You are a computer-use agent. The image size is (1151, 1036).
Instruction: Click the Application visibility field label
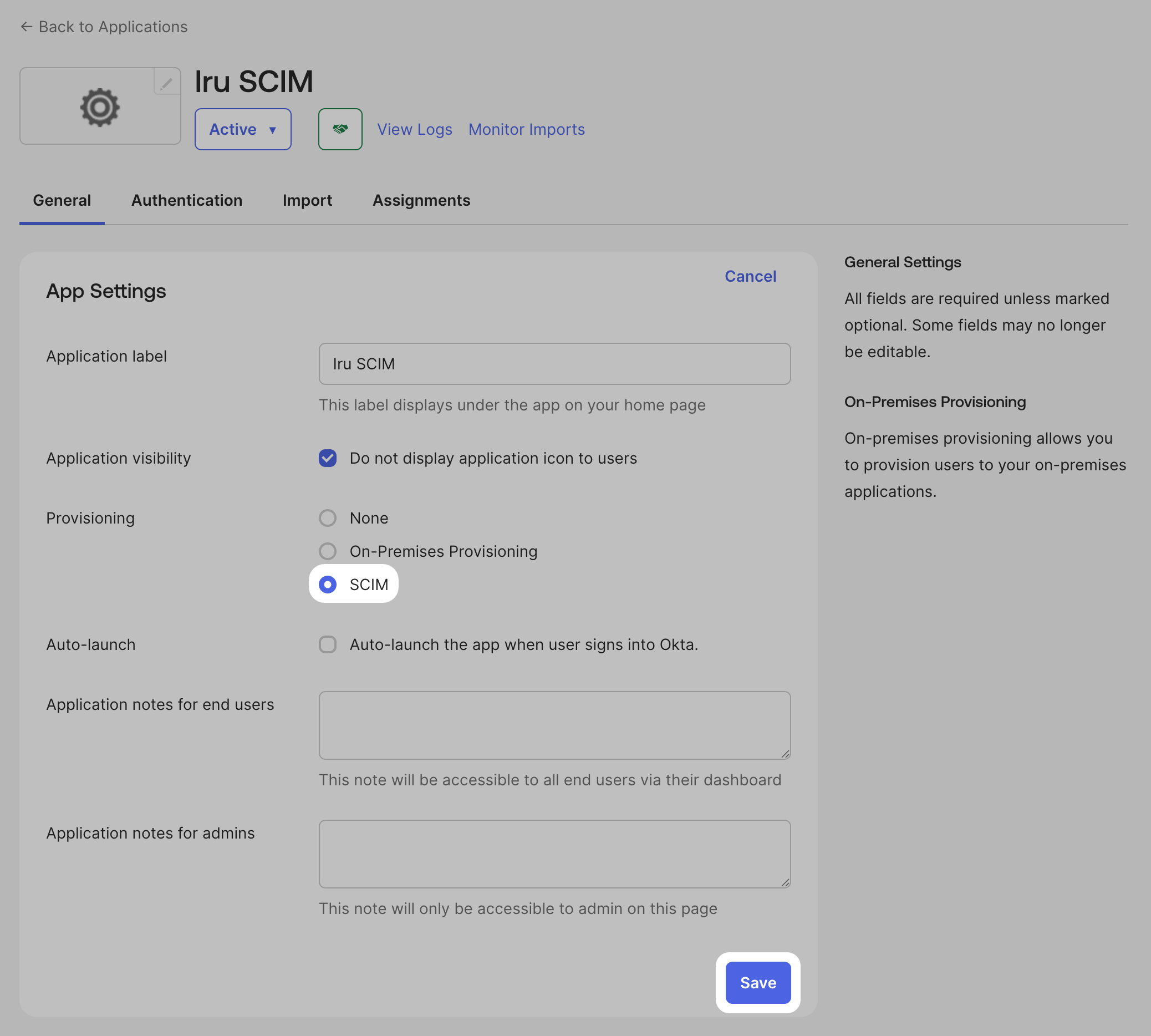point(118,458)
